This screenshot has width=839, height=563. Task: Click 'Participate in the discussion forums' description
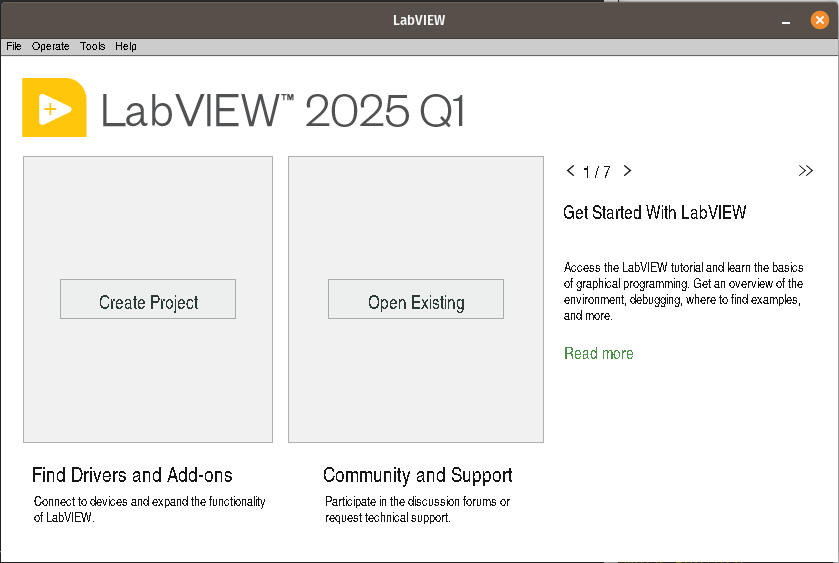(x=417, y=509)
